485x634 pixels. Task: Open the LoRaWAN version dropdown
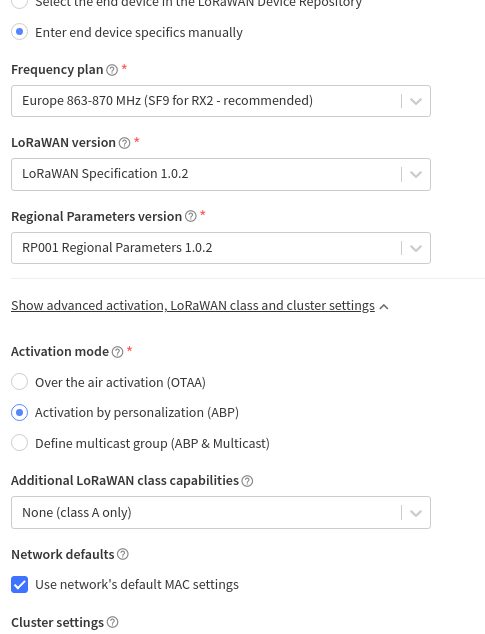(221, 174)
